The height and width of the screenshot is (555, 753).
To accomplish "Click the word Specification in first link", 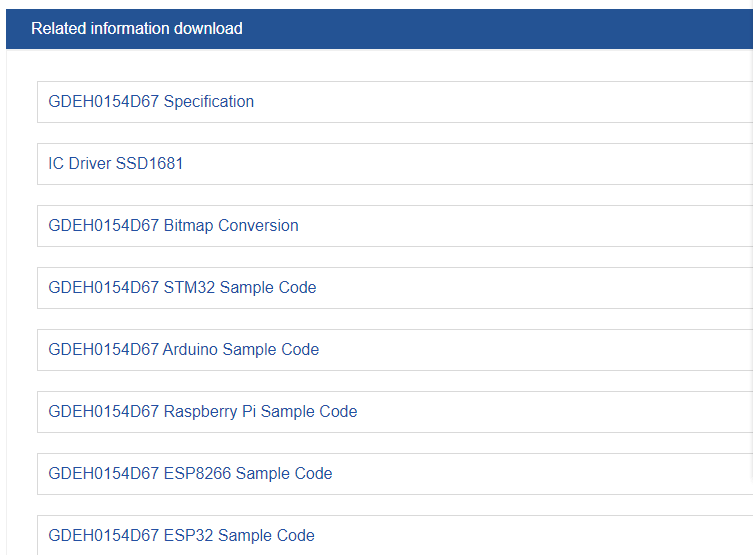I will point(209,102).
